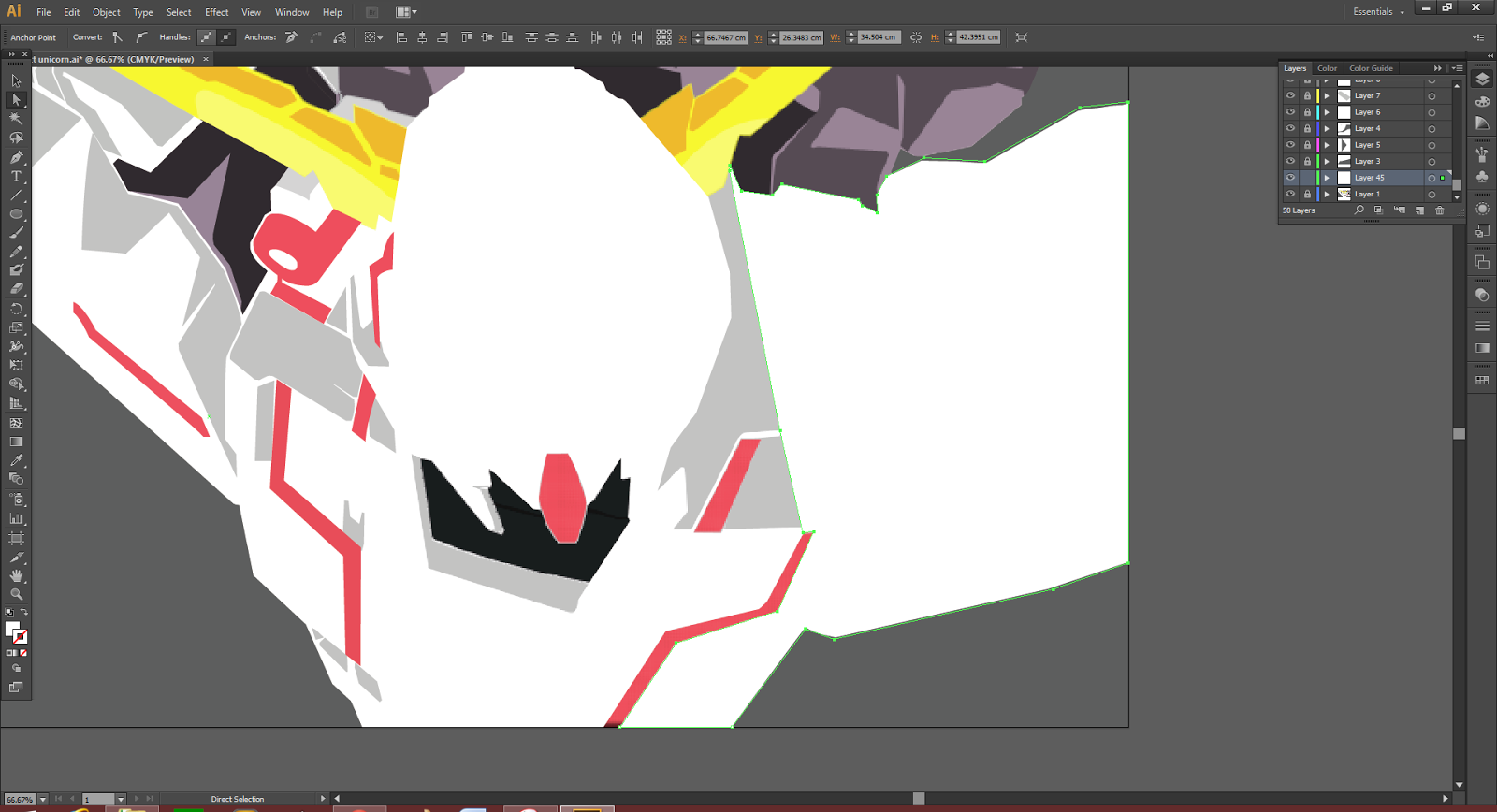The height and width of the screenshot is (812, 1497).
Task: Select the Gradient tool
Action: click(16, 442)
